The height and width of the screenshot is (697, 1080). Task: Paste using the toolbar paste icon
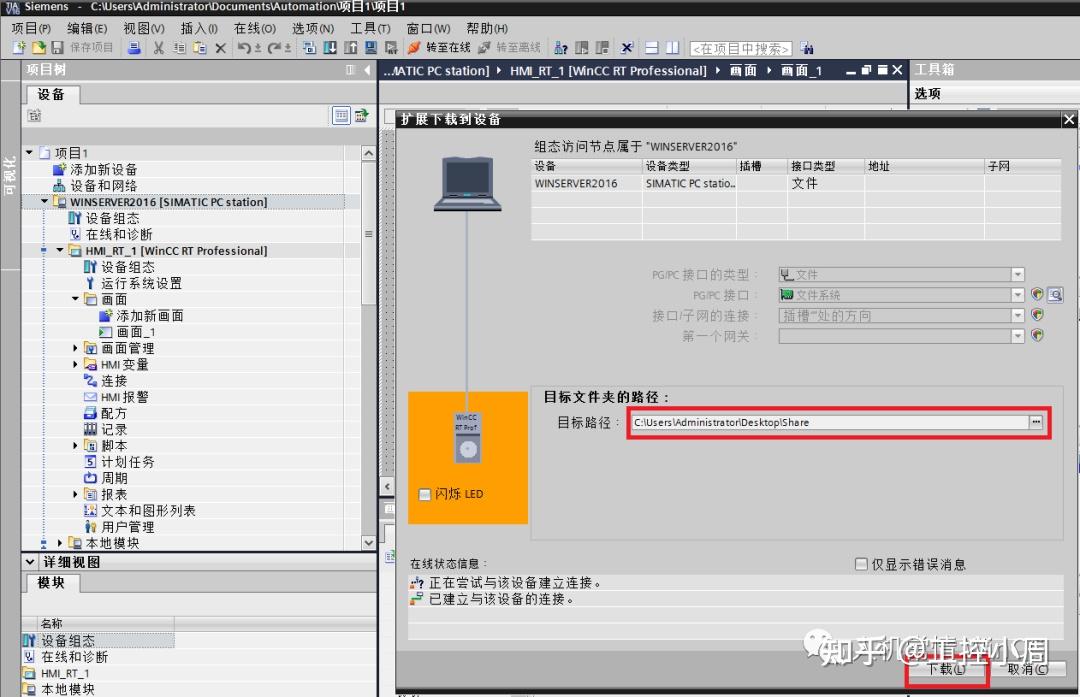pos(200,48)
